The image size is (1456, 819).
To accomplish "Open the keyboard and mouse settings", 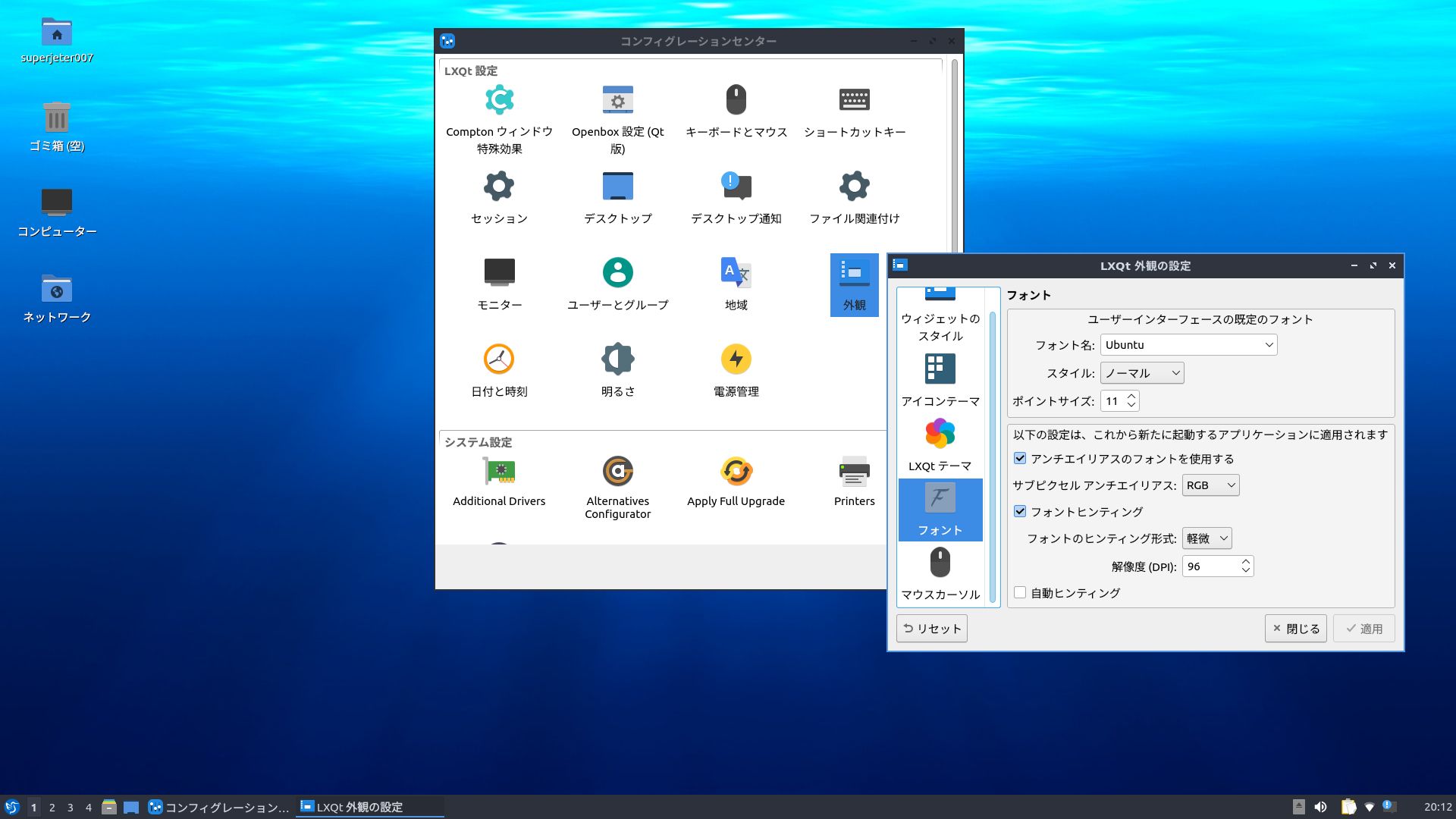I will (736, 101).
